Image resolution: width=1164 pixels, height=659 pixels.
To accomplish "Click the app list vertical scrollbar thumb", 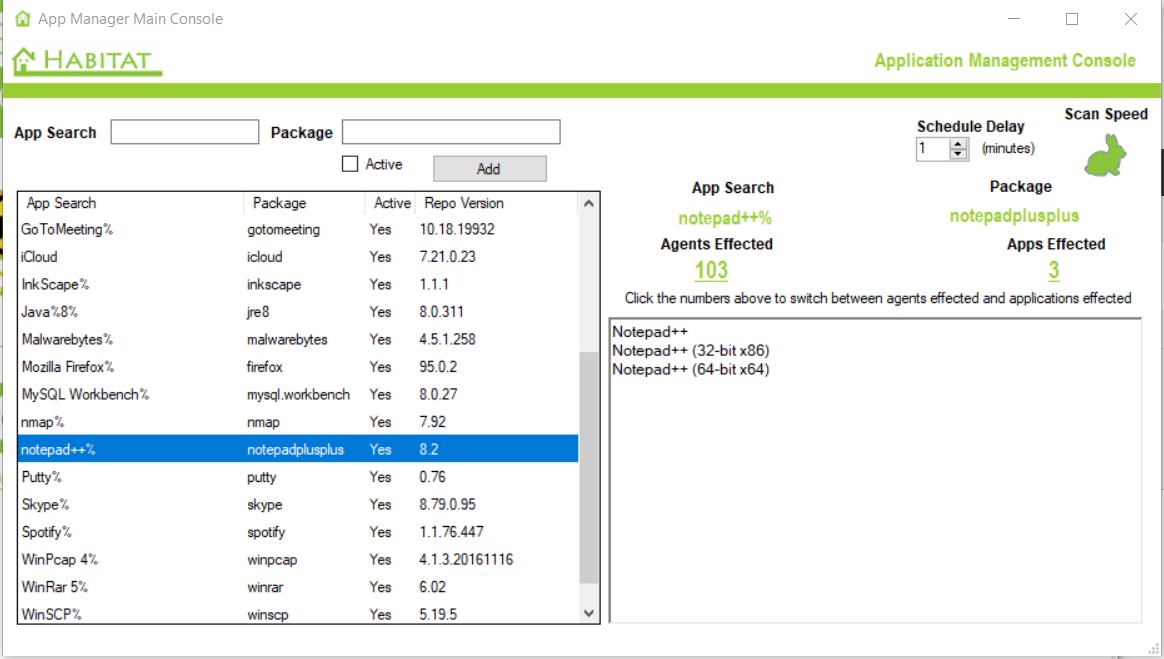I will 589,468.
